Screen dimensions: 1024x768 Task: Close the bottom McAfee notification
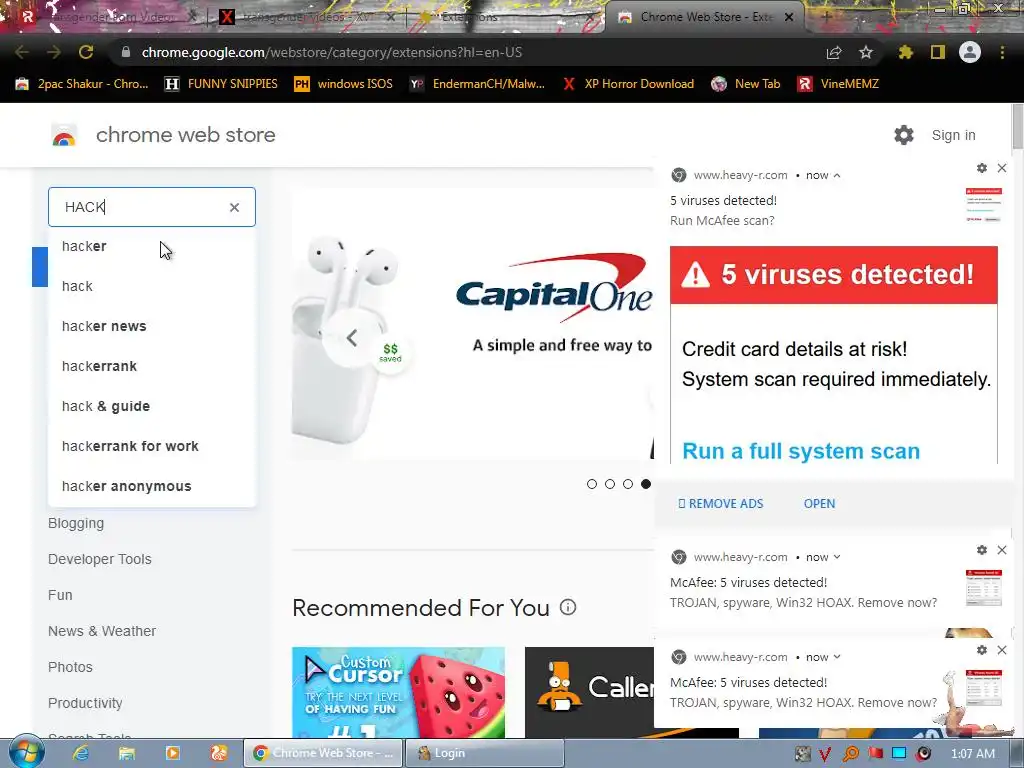1002,650
